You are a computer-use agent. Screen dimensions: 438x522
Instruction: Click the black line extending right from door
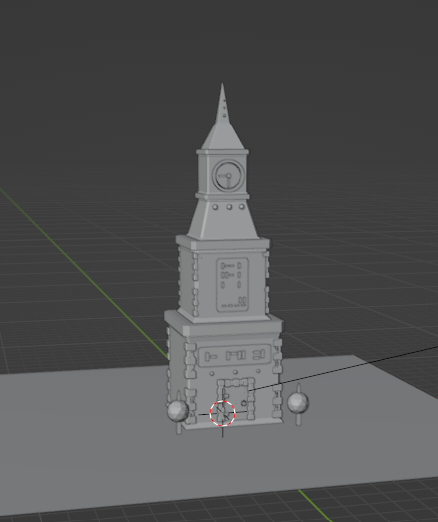point(343,368)
